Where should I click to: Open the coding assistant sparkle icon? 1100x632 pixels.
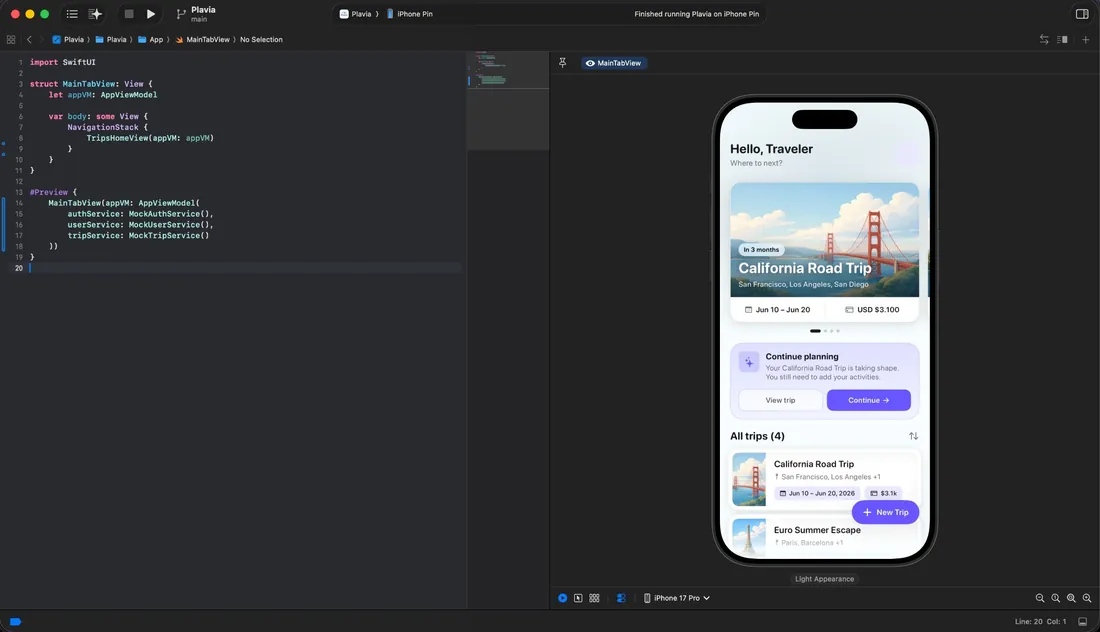tap(95, 14)
